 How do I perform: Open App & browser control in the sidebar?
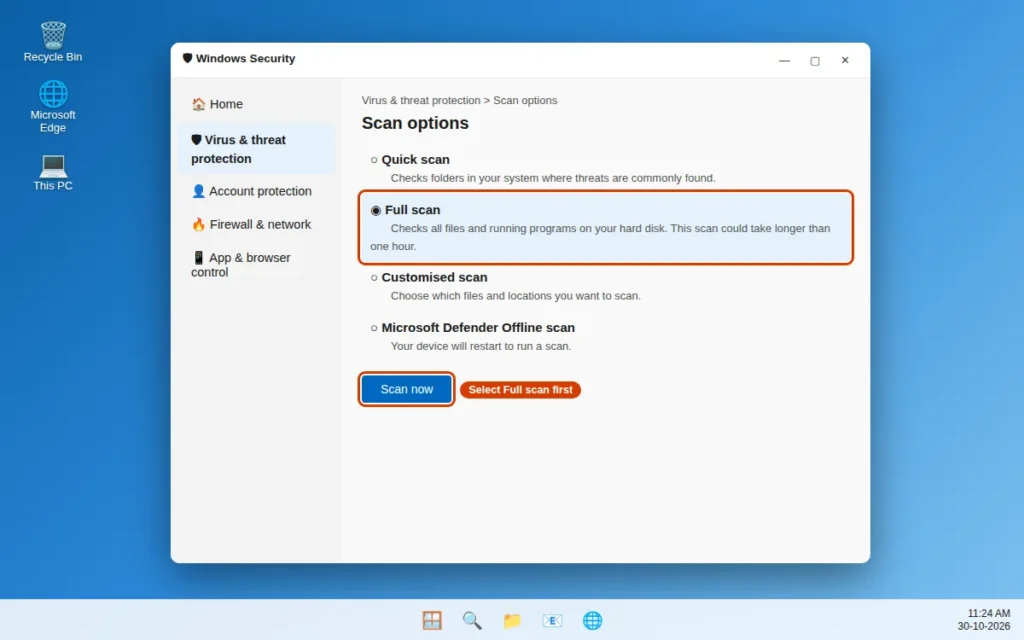[256, 264]
